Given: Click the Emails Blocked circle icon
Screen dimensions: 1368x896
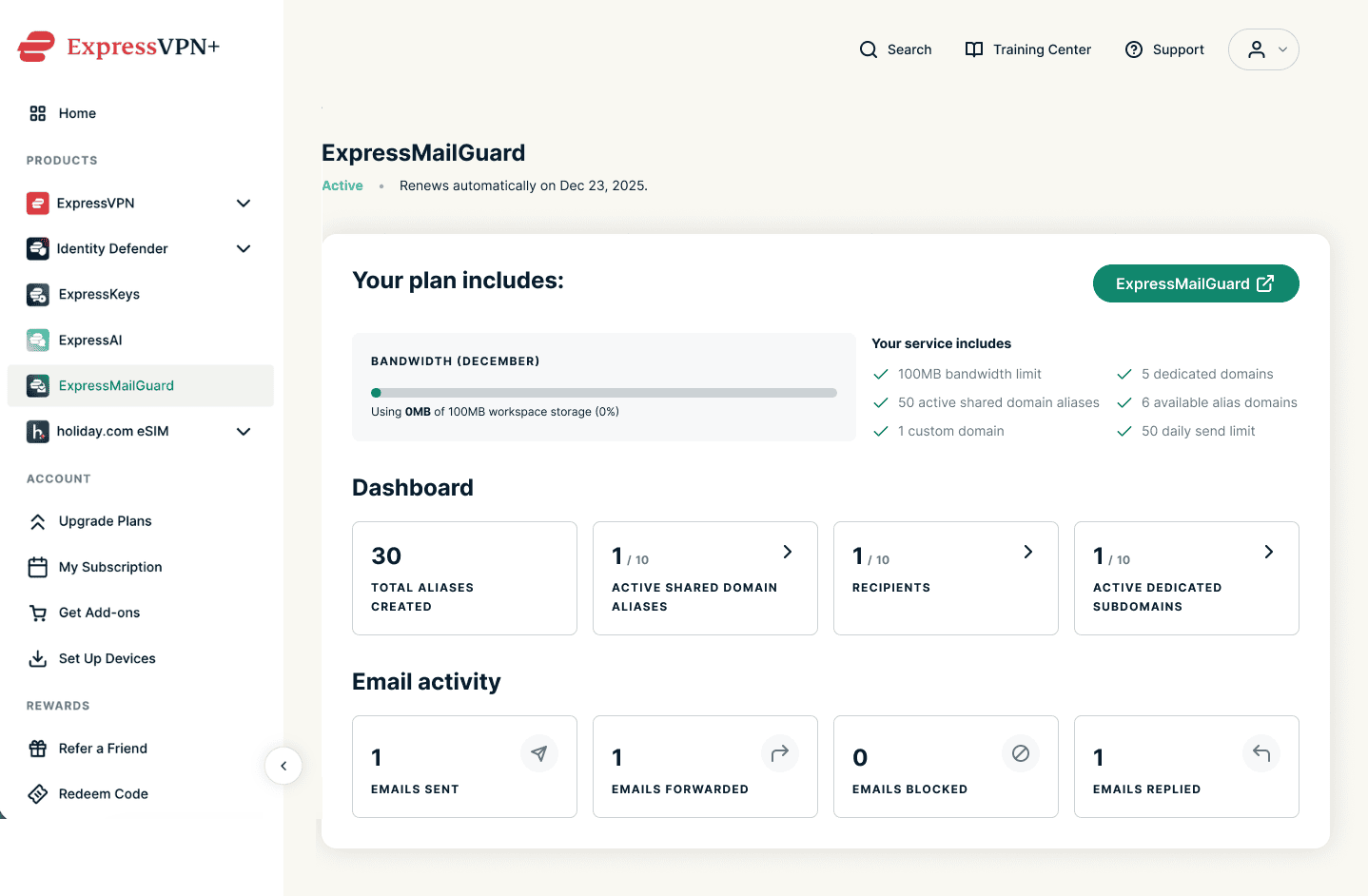Looking at the screenshot, I should 1021,753.
